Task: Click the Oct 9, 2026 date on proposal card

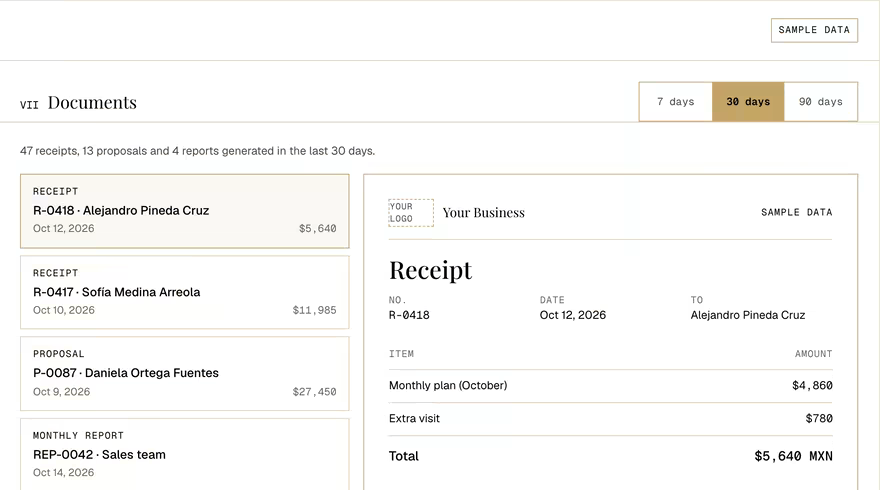Action: tap(61, 392)
